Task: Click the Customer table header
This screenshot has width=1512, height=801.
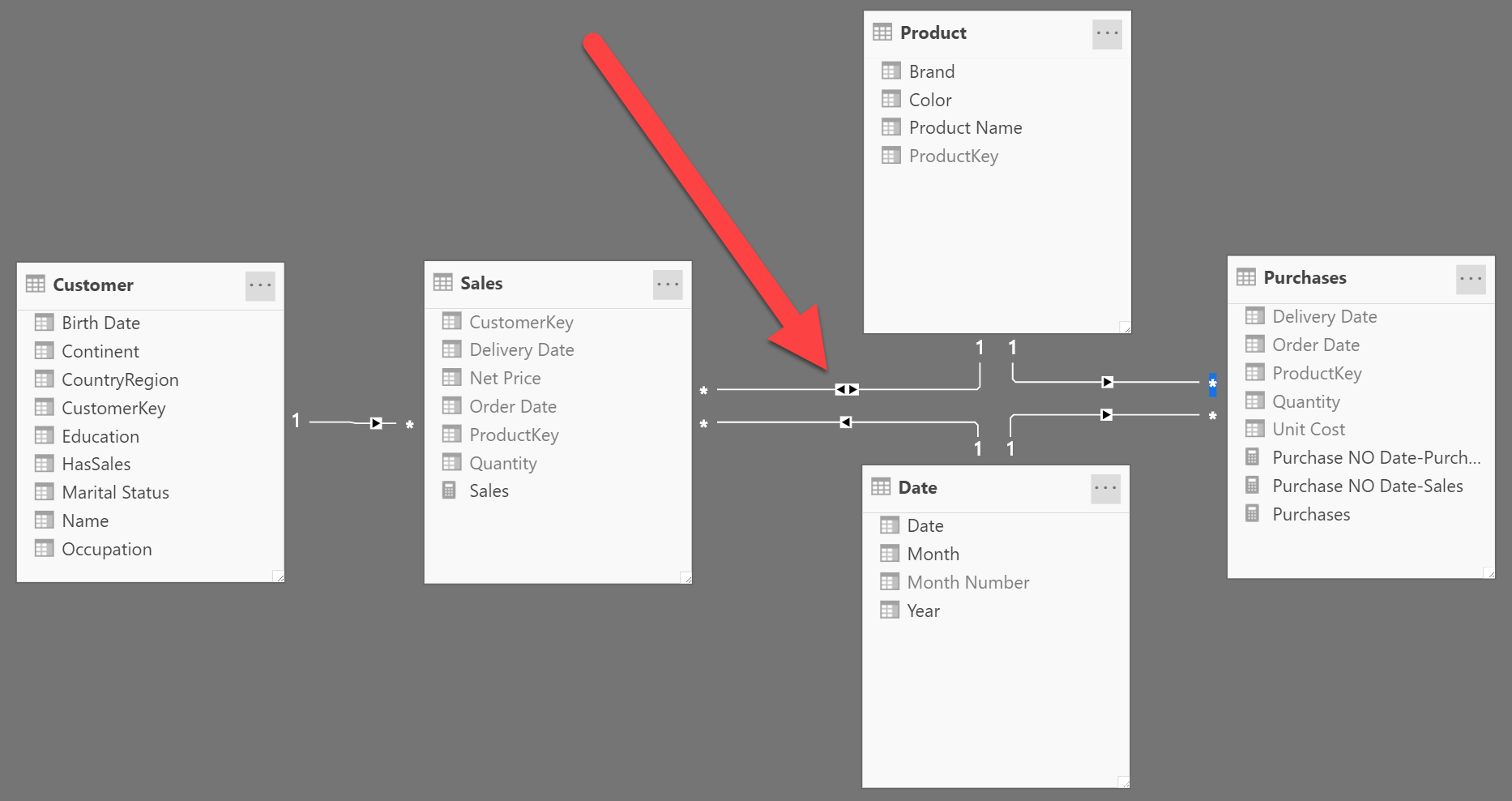Action: tap(151, 285)
